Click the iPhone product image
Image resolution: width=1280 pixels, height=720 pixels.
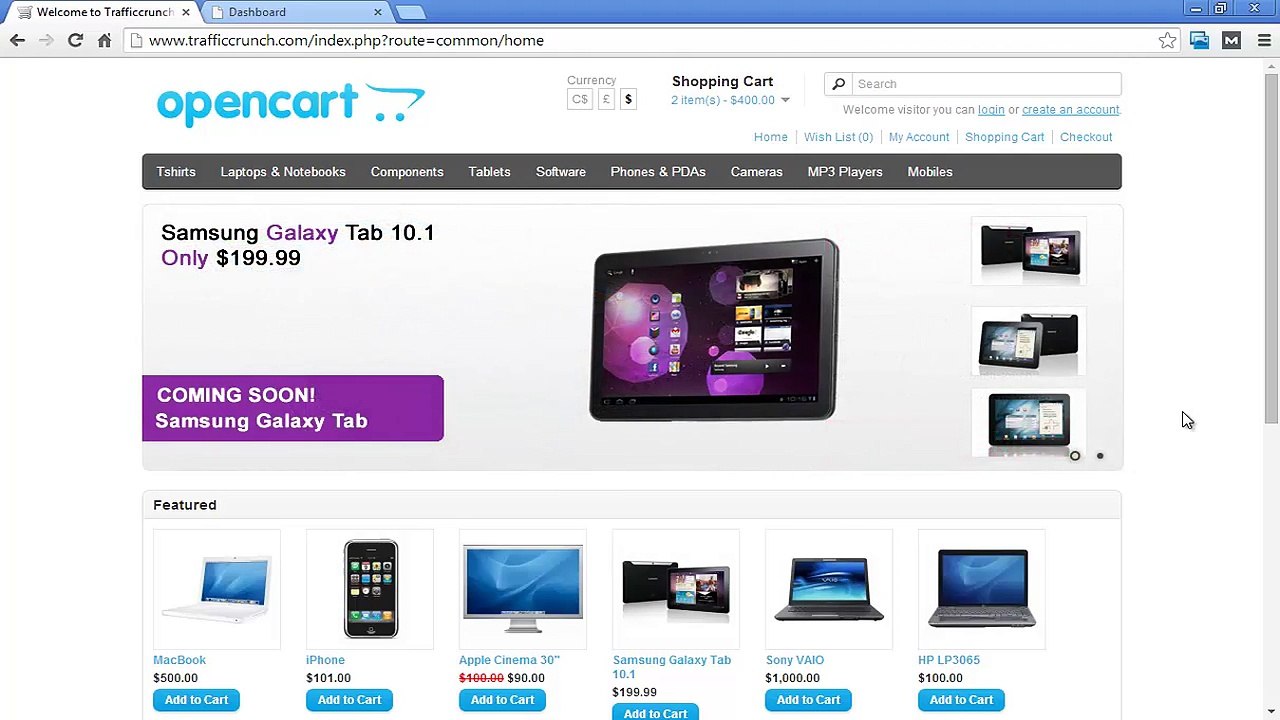(370, 589)
